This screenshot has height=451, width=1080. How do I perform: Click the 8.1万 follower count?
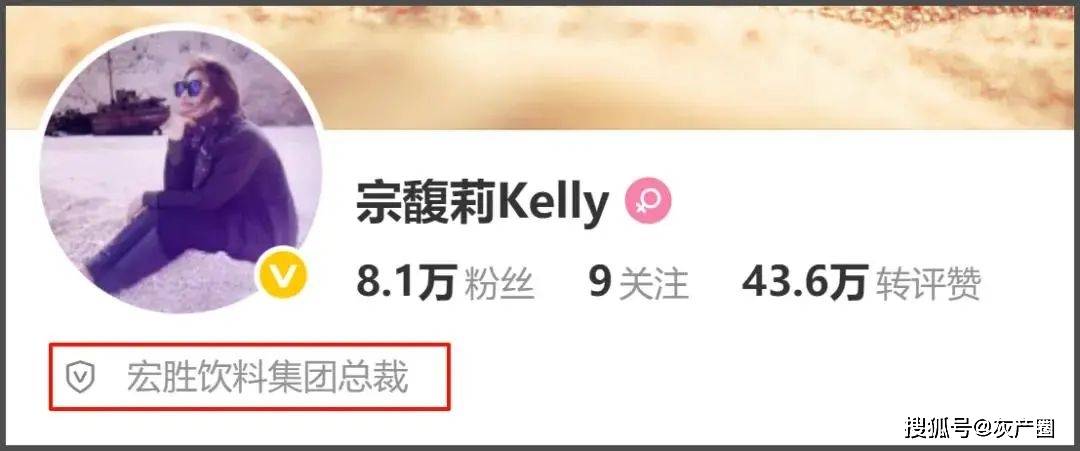coord(406,283)
